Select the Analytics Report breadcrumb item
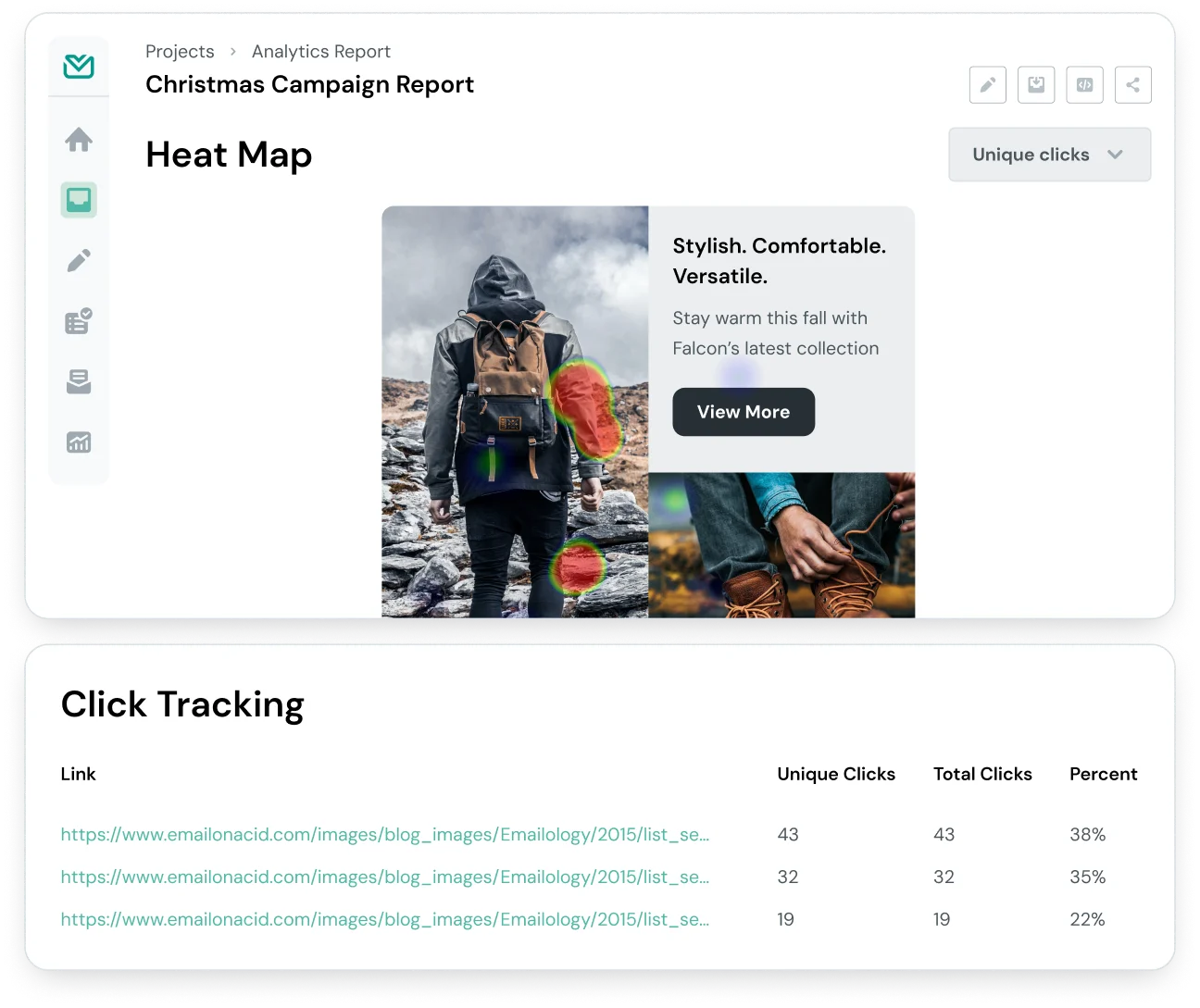 (320, 52)
